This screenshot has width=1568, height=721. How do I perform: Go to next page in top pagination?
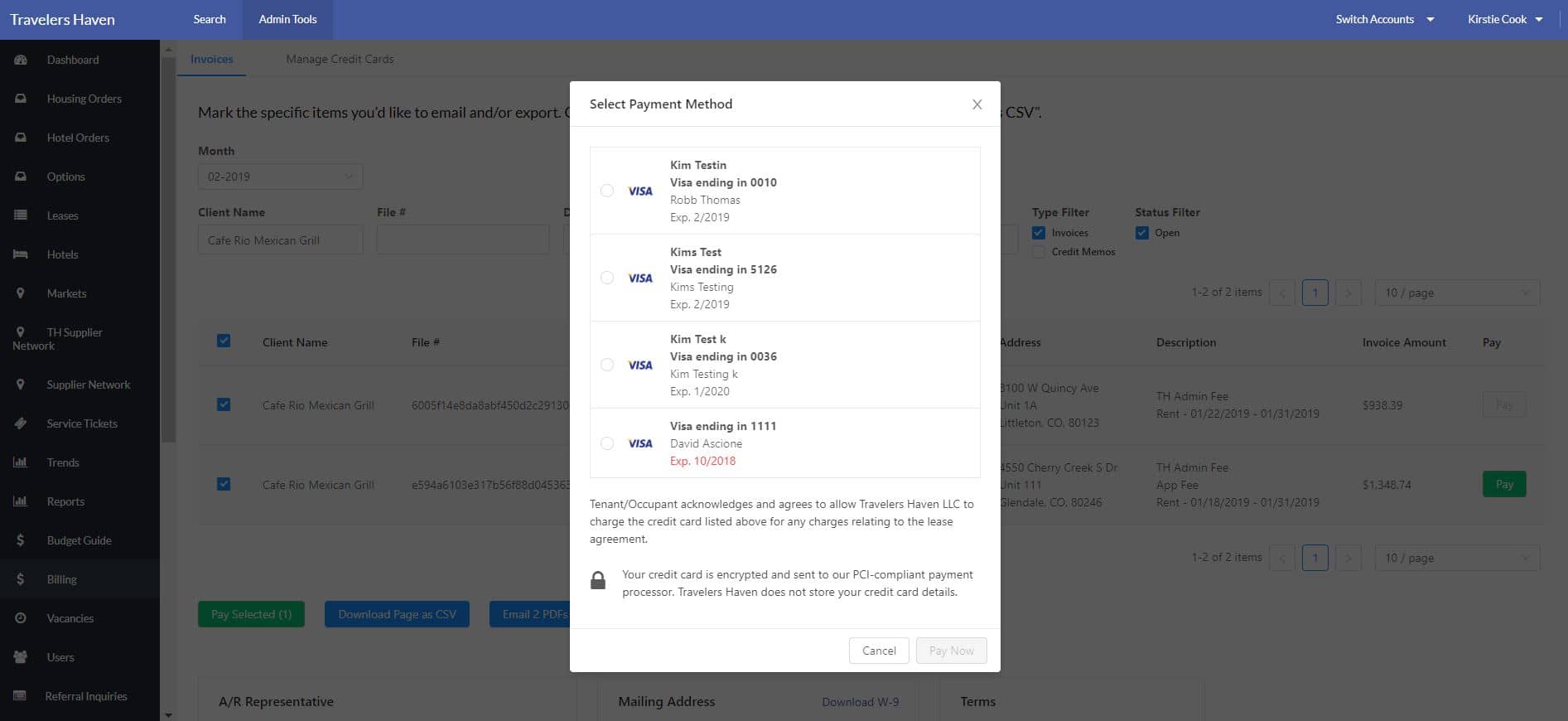click(1348, 293)
